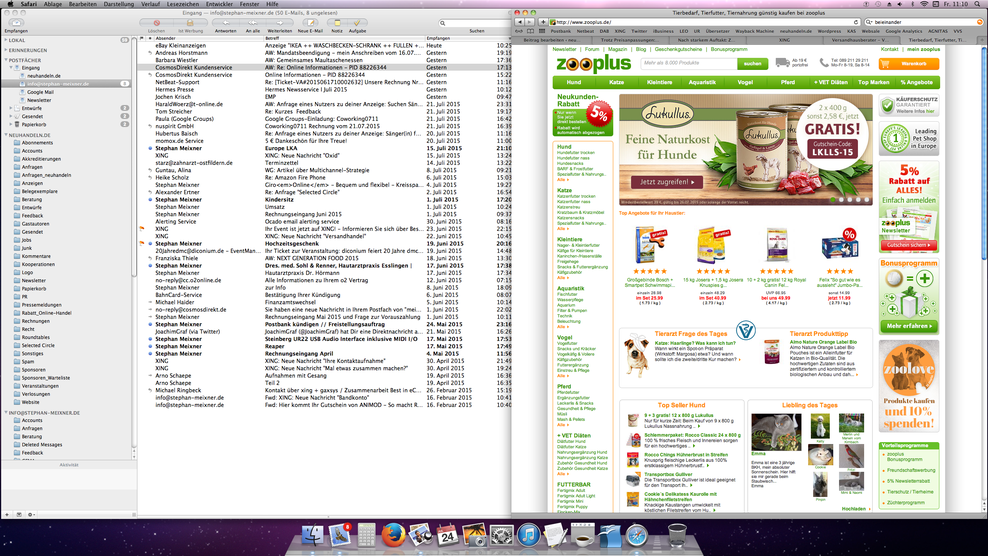Click Empfangen icon in the Mail toolbar

tap(16, 23)
